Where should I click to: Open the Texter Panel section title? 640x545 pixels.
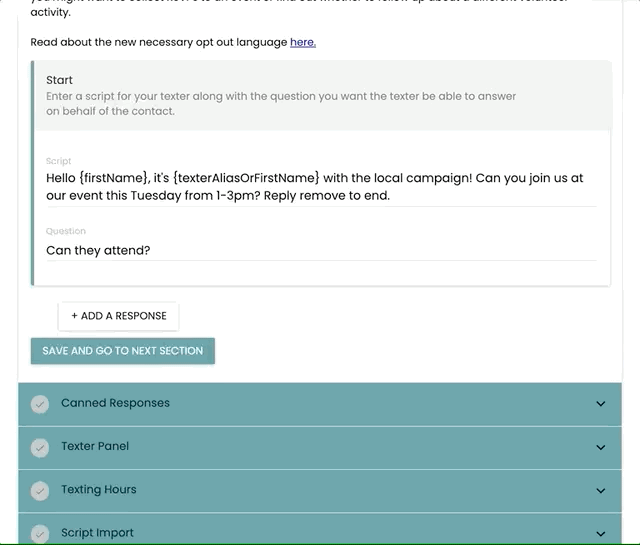pos(95,446)
